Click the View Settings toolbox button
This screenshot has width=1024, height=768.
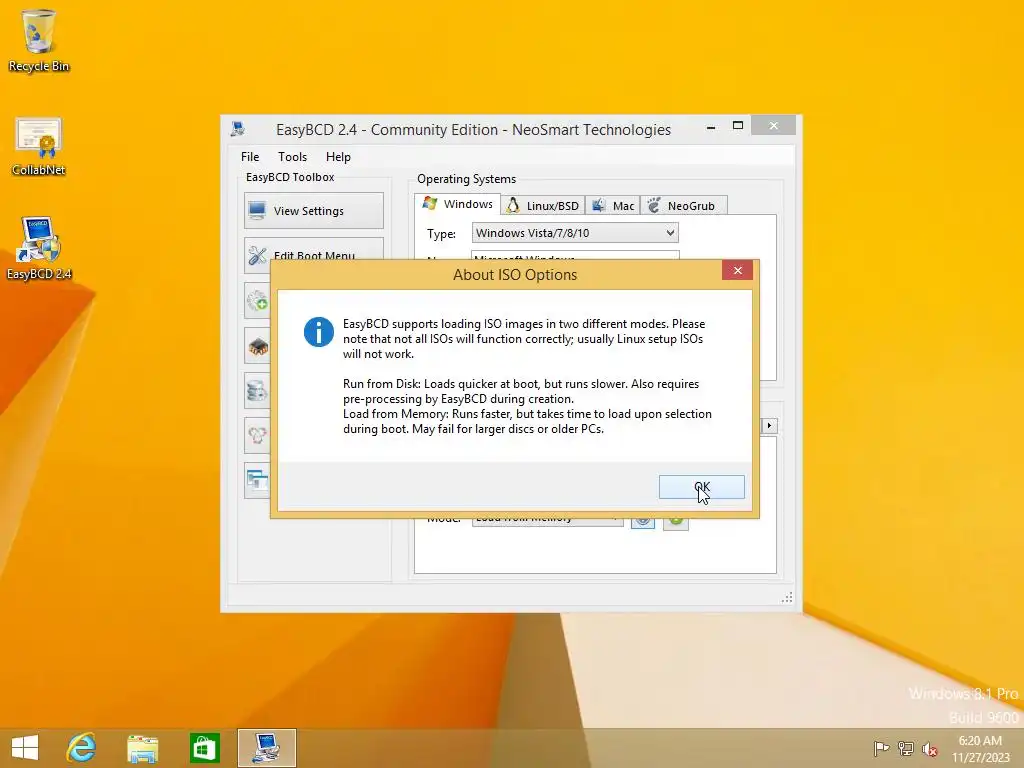(x=313, y=211)
